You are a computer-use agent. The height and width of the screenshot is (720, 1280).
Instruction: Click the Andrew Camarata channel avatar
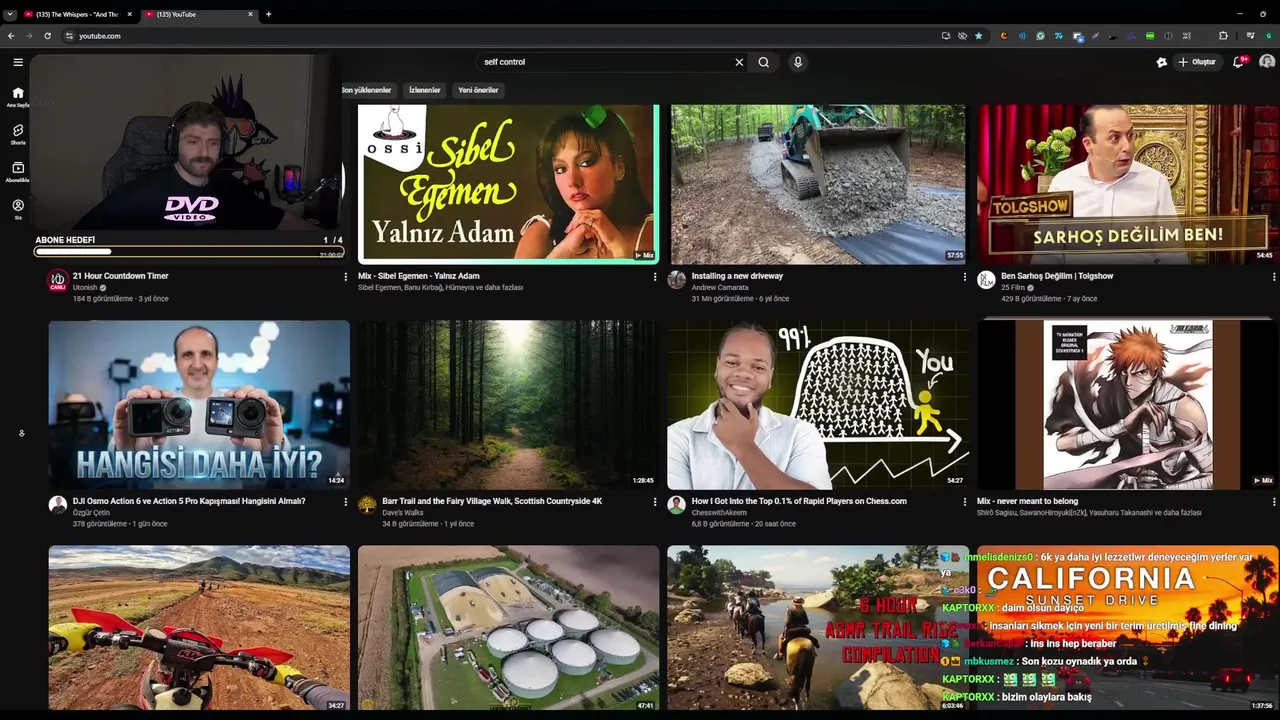(676, 280)
